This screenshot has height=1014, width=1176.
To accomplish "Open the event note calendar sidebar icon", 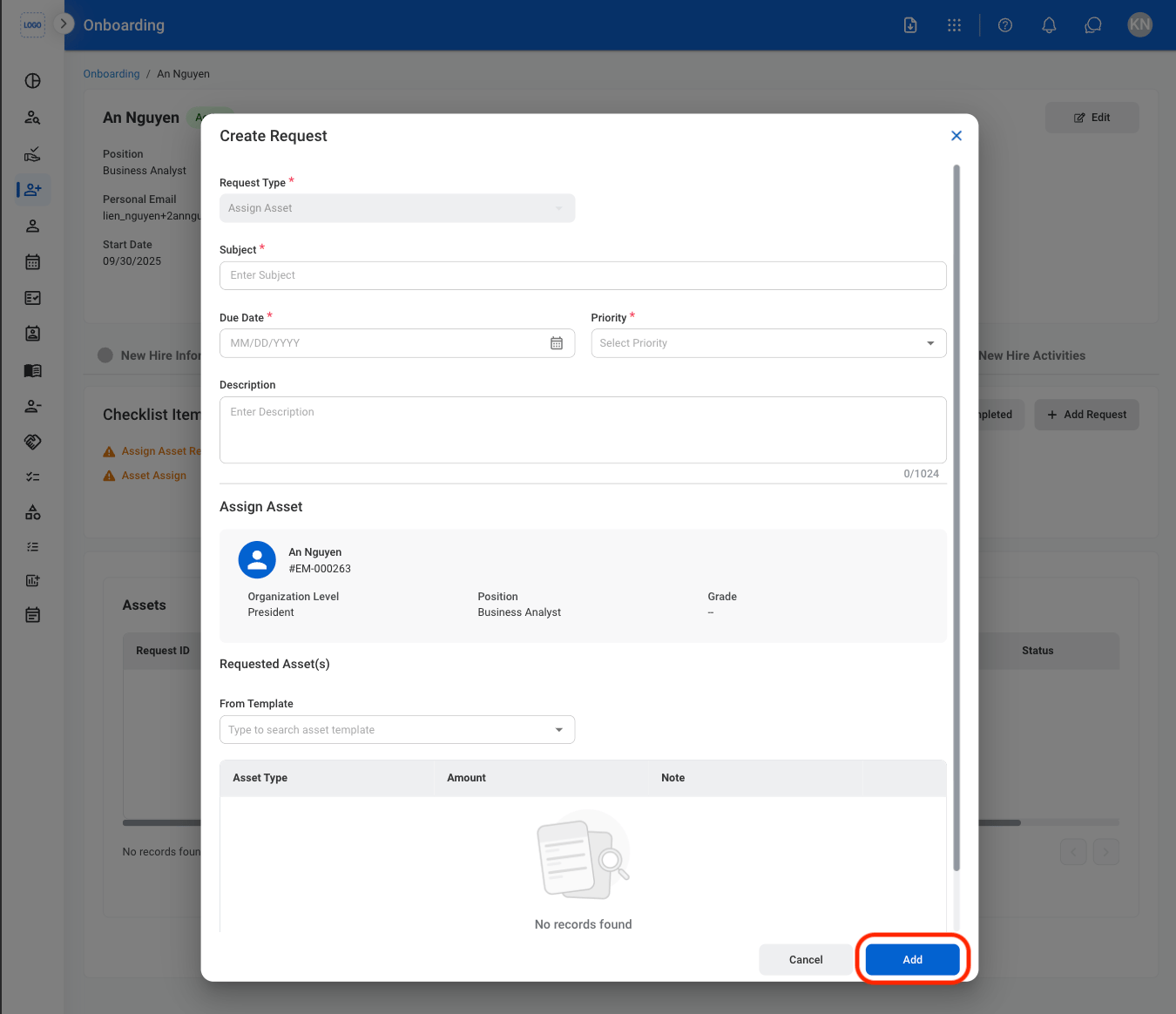I will pyautogui.click(x=32, y=615).
